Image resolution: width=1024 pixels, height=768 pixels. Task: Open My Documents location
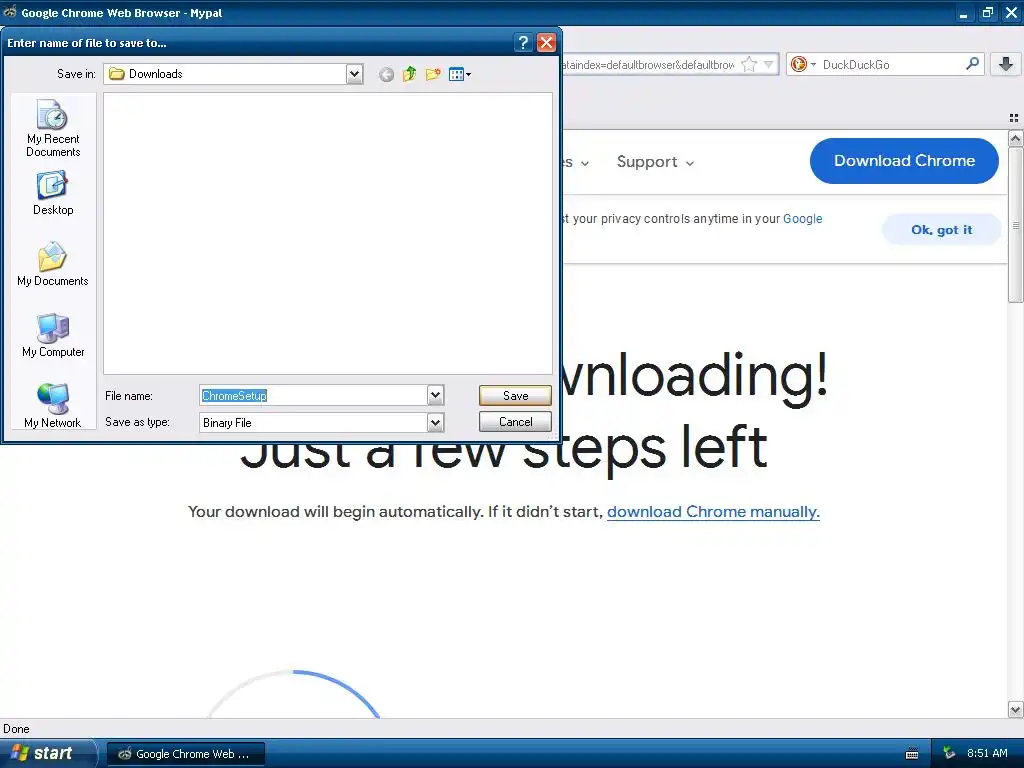tap(53, 264)
